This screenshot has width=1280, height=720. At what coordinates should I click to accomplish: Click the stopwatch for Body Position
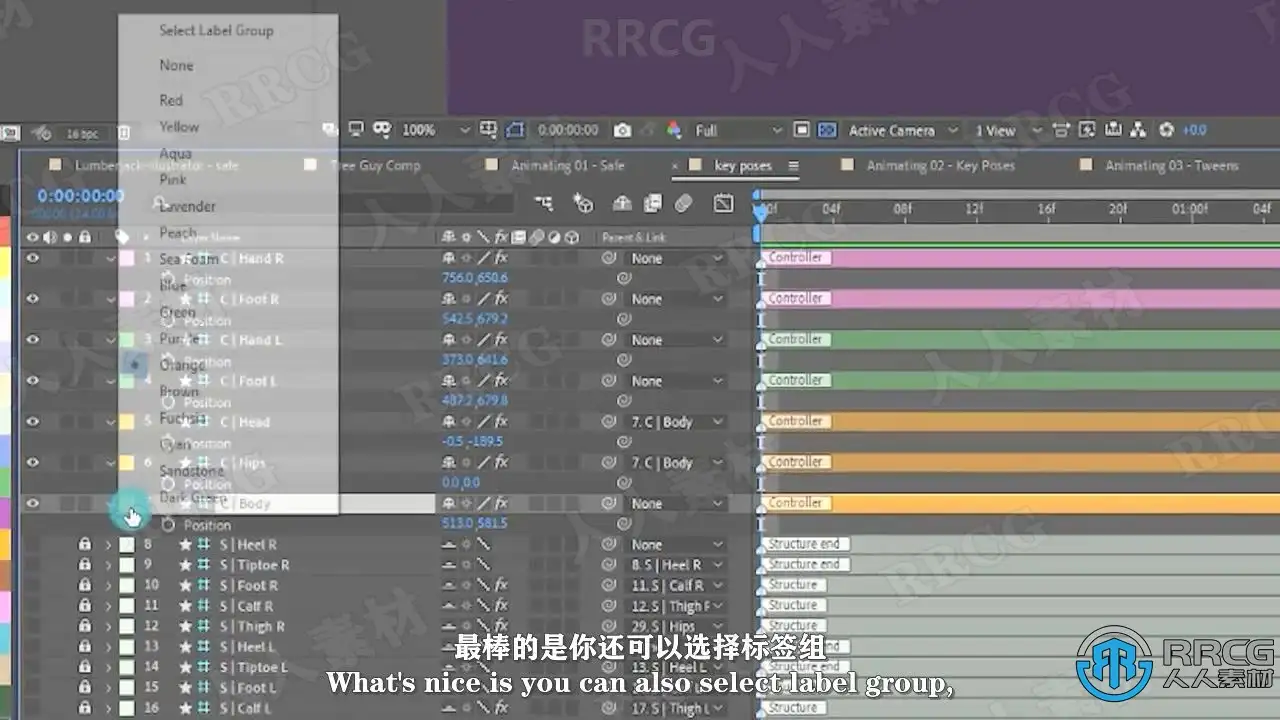point(168,525)
